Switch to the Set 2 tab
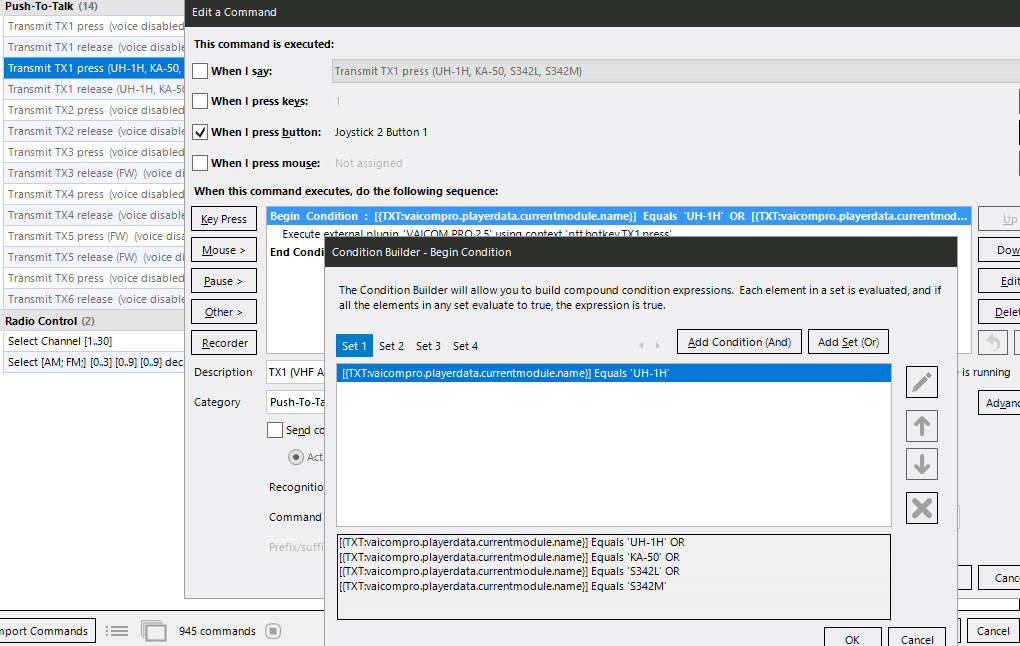This screenshot has width=1020, height=646. coord(392,345)
